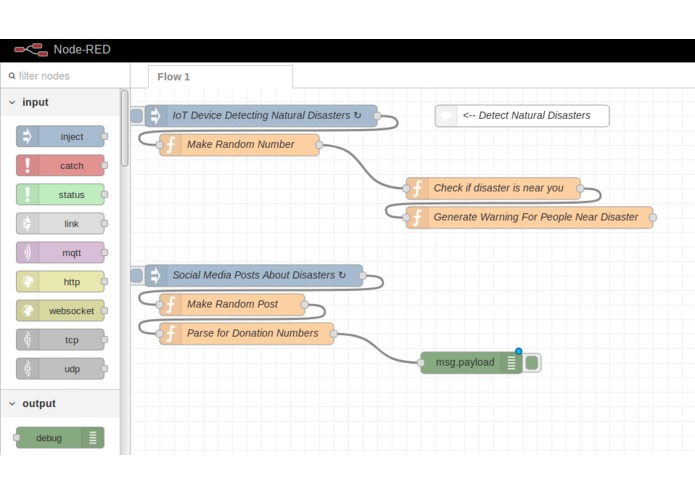
Task: Click output port of IoT Device inject node
Action: (377, 116)
